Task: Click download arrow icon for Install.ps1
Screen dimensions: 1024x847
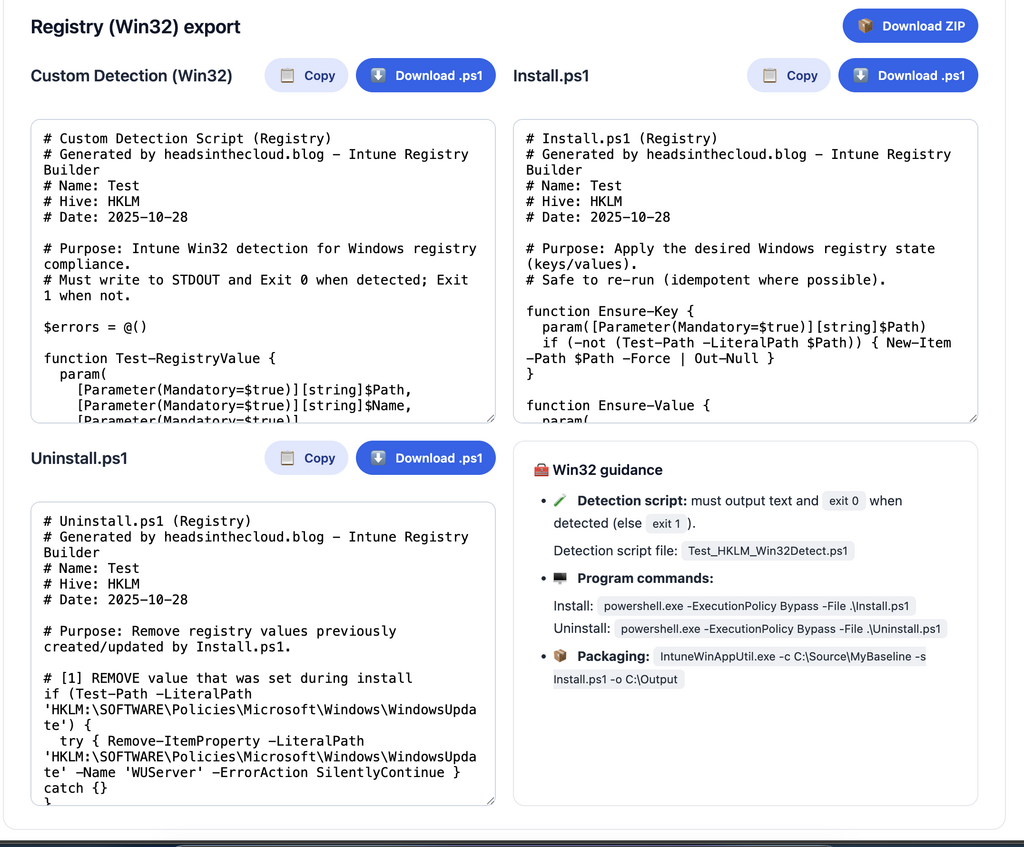Action: 861,76
